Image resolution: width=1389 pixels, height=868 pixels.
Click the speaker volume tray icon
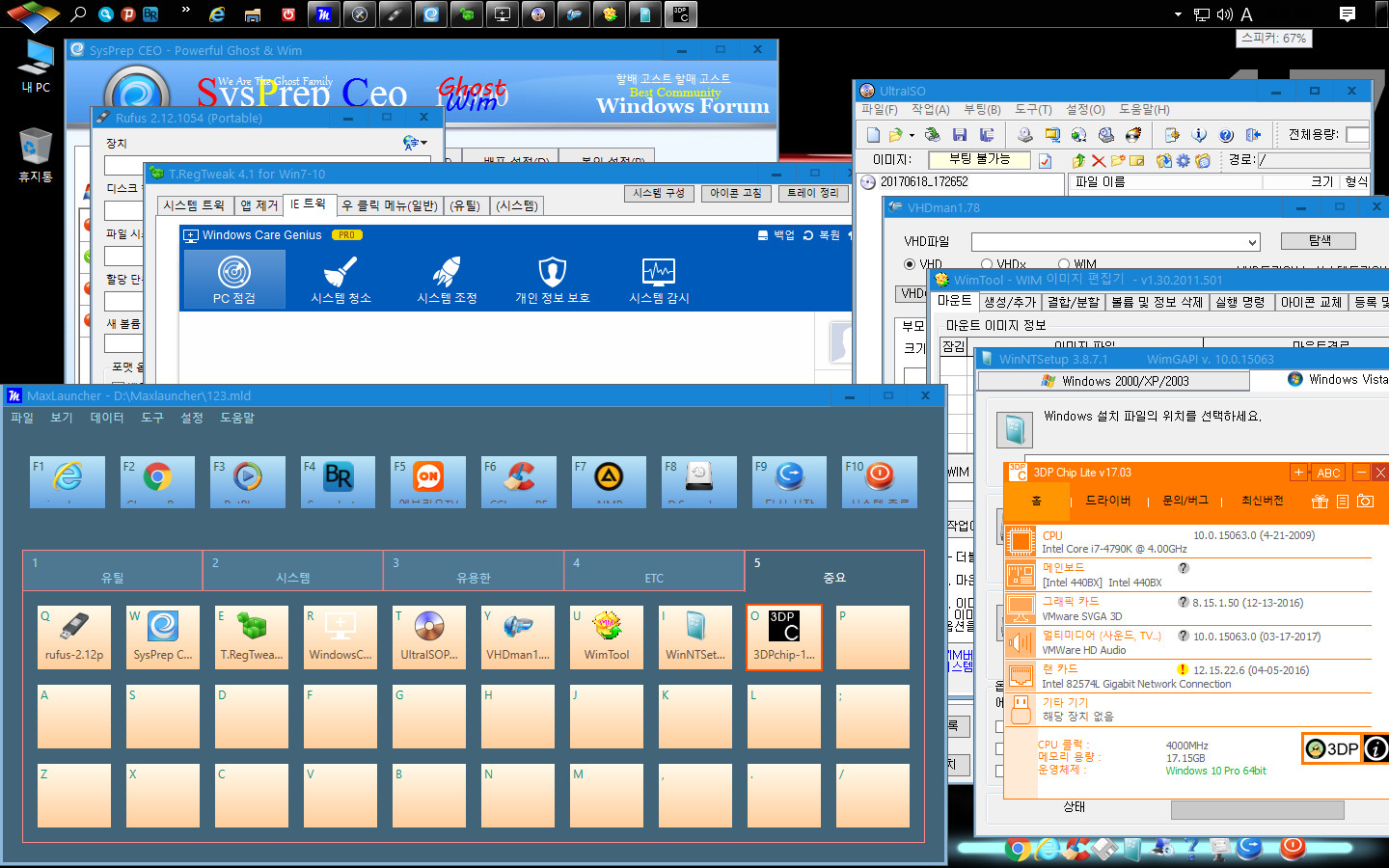tap(1225, 14)
